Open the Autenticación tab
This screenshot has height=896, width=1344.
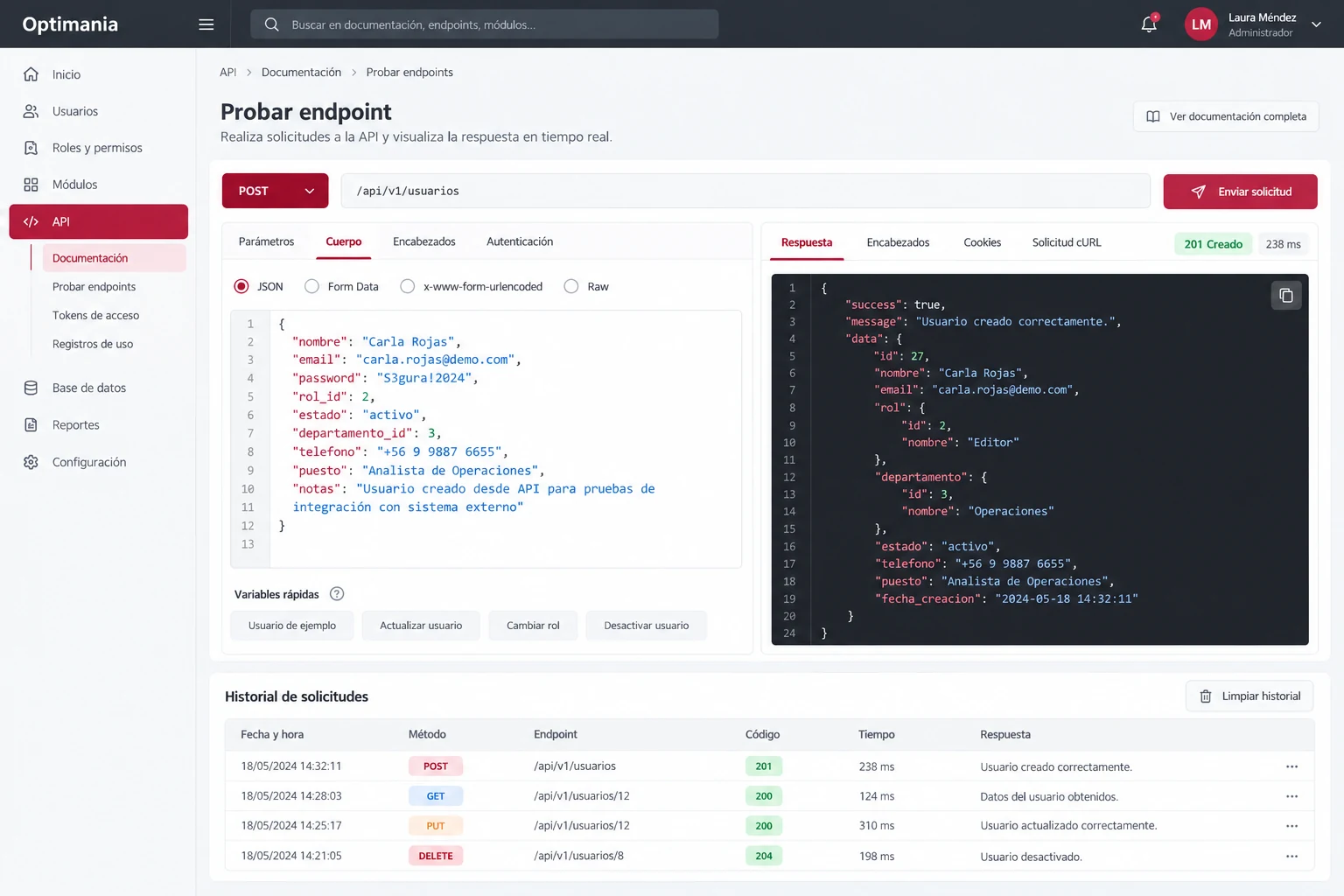click(520, 241)
